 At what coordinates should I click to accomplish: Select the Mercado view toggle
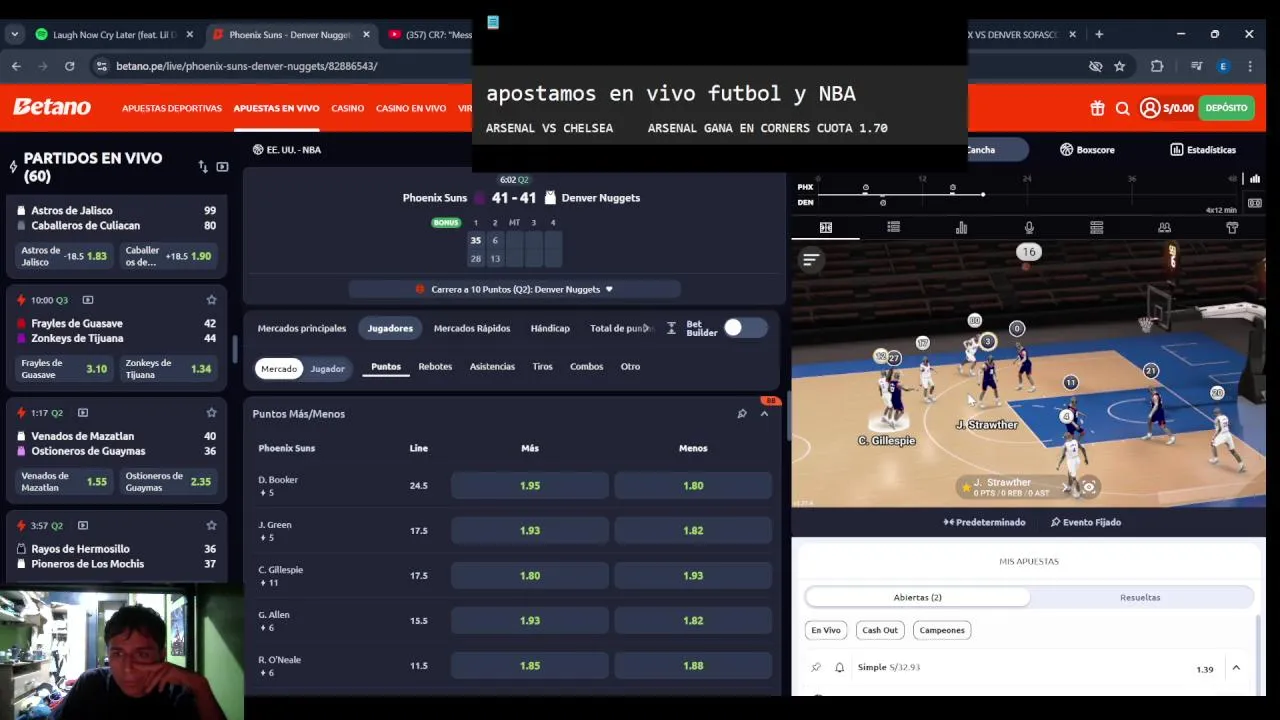click(x=279, y=369)
